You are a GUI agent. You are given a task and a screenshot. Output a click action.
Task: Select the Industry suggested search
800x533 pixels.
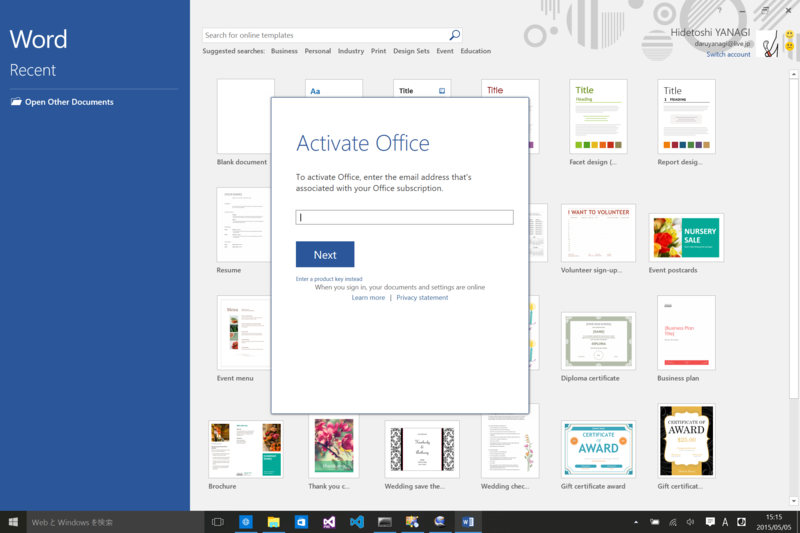pyautogui.click(x=351, y=51)
